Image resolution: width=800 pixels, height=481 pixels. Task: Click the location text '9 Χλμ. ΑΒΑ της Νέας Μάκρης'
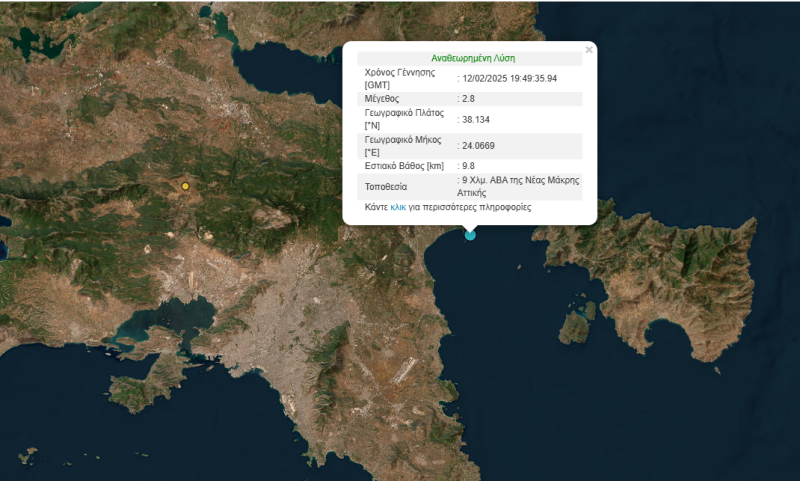520,180
